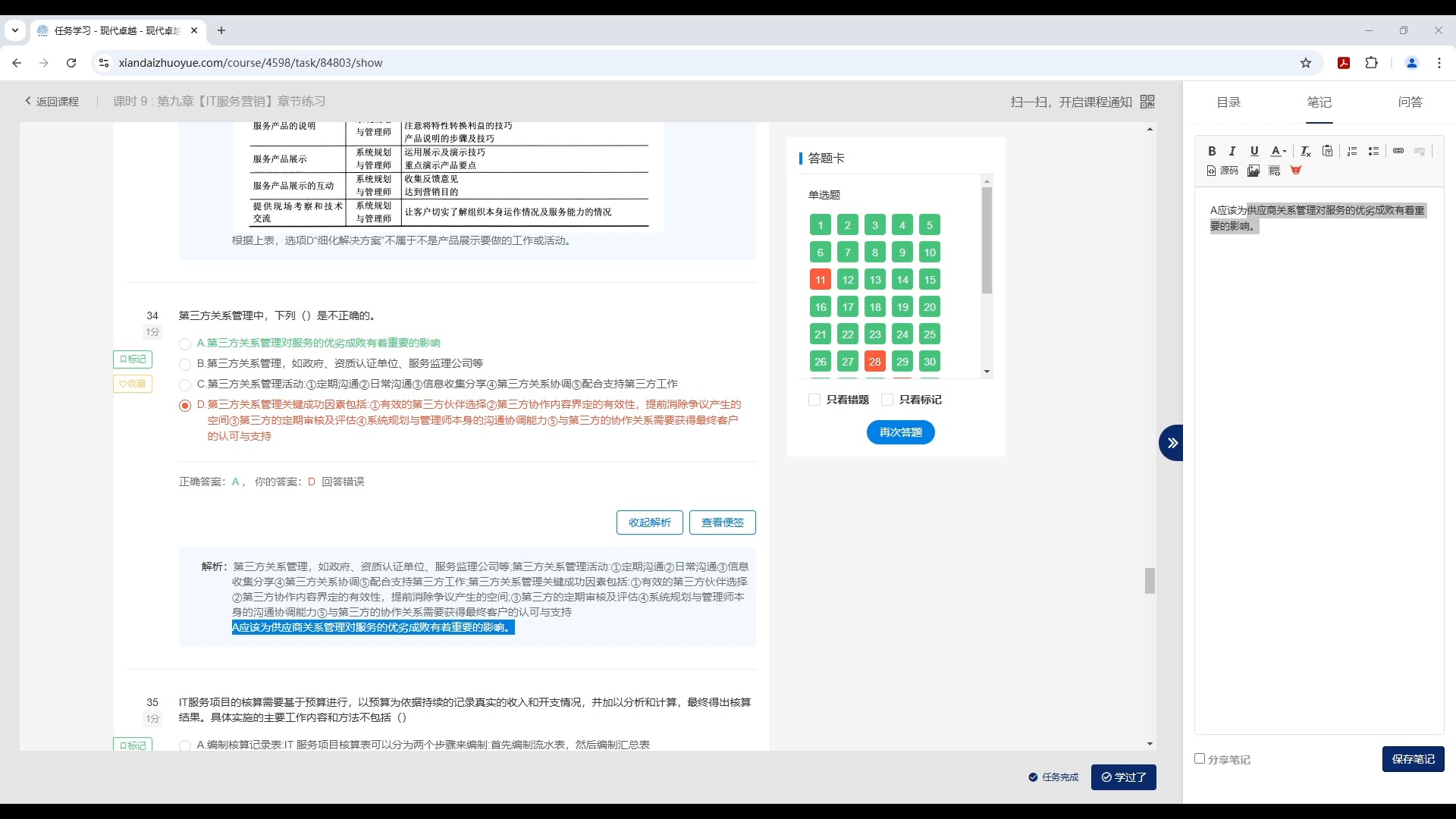Close the 任务学习 browser tab
Screen dimensions: 1456x819
click(194, 30)
